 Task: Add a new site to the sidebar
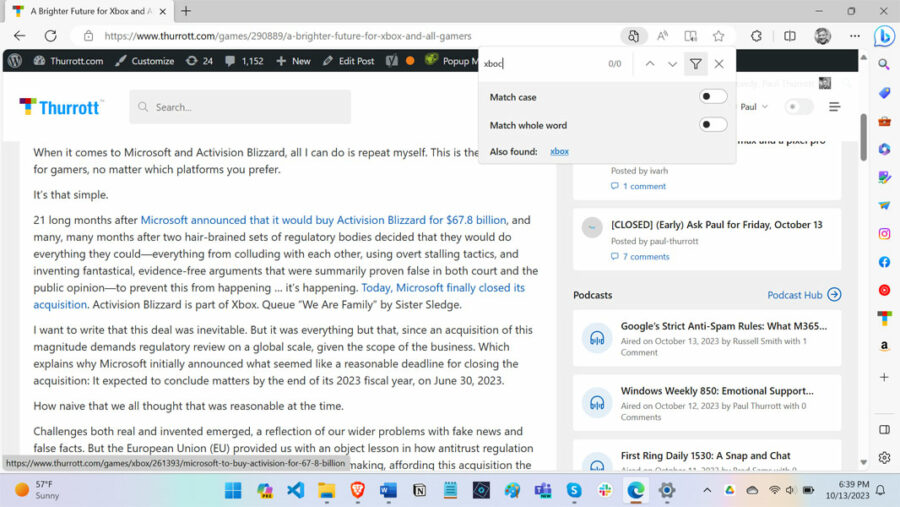click(884, 377)
